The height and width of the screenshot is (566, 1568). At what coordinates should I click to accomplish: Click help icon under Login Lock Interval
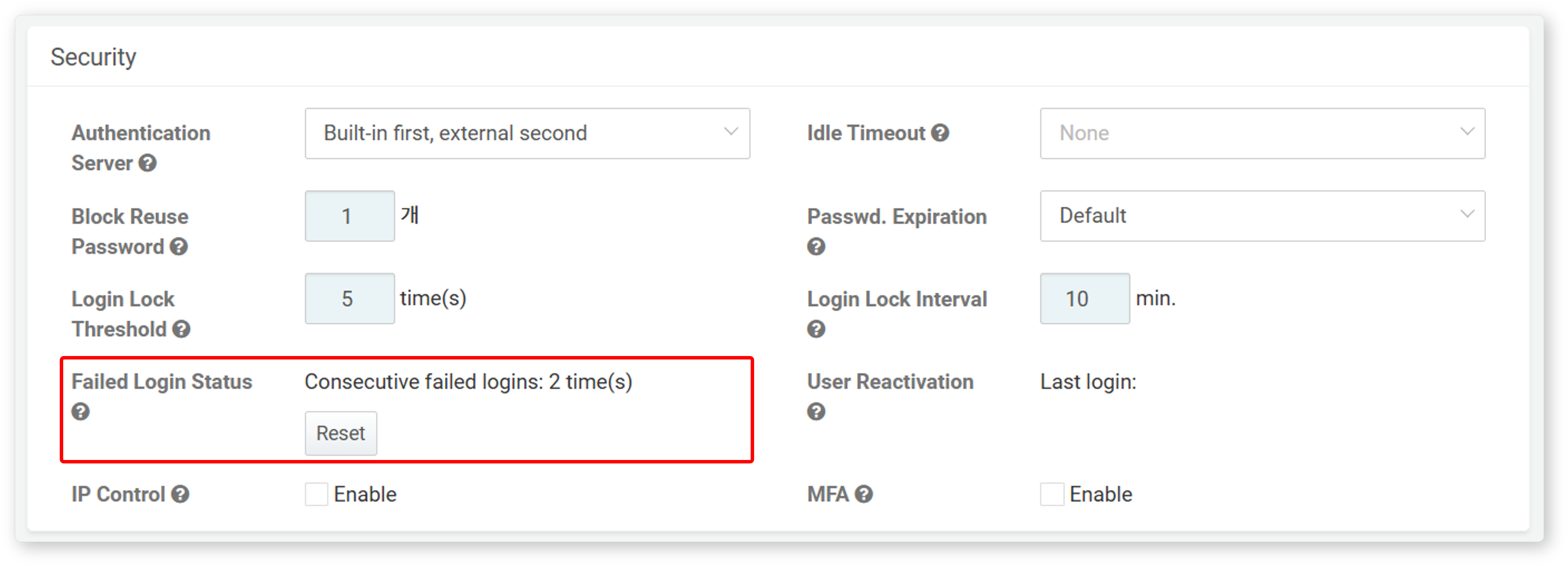click(x=816, y=329)
